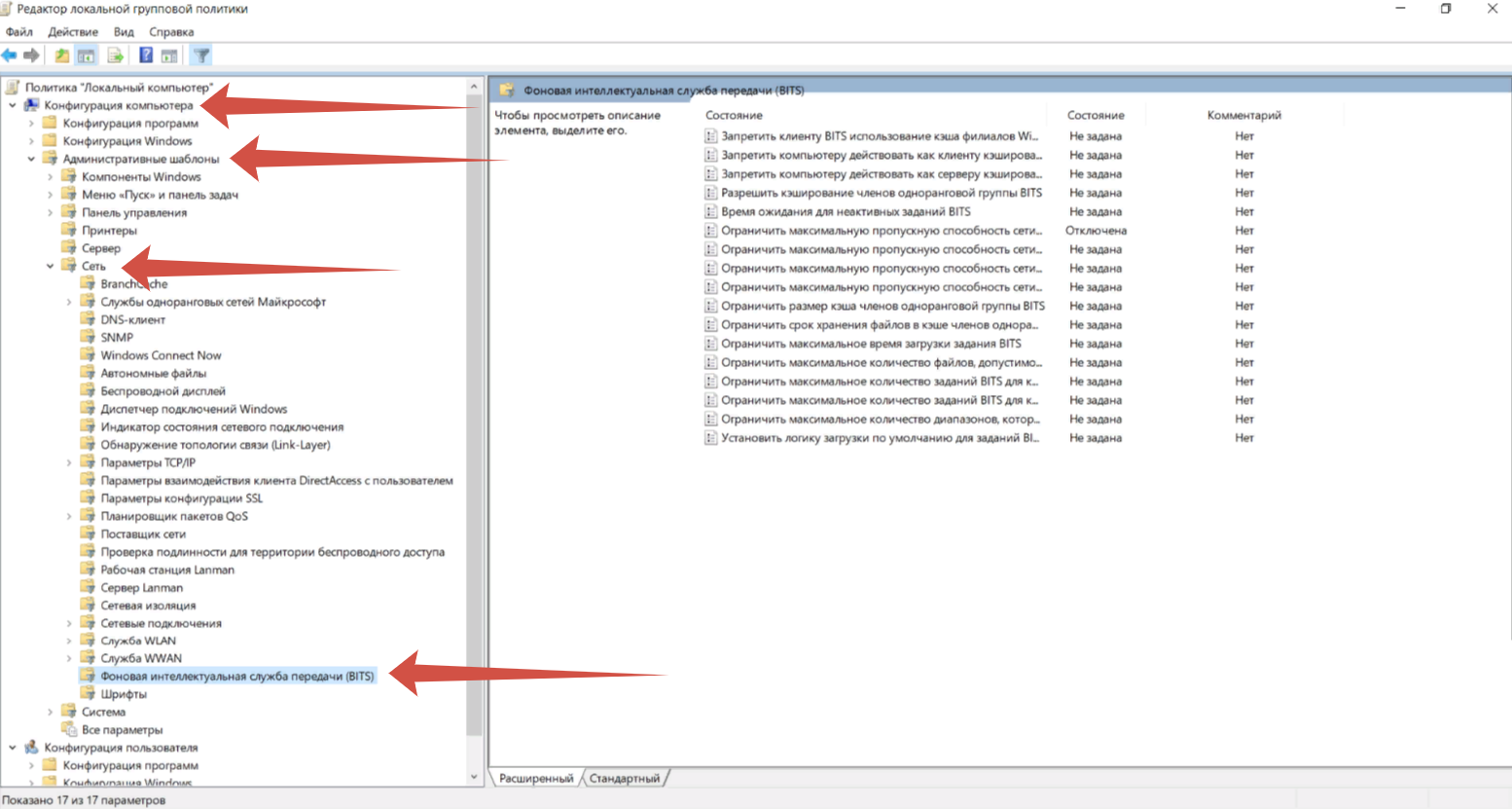This screenshot has width=1512, height=809.
Task: Toggle the Show/Hide console tree icon
Action: coord(87,55)
